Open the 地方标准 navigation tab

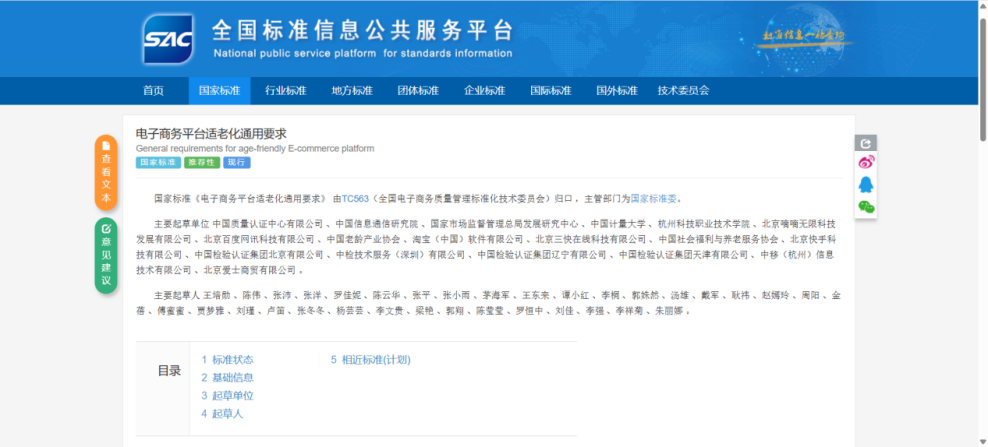point(351,91)
